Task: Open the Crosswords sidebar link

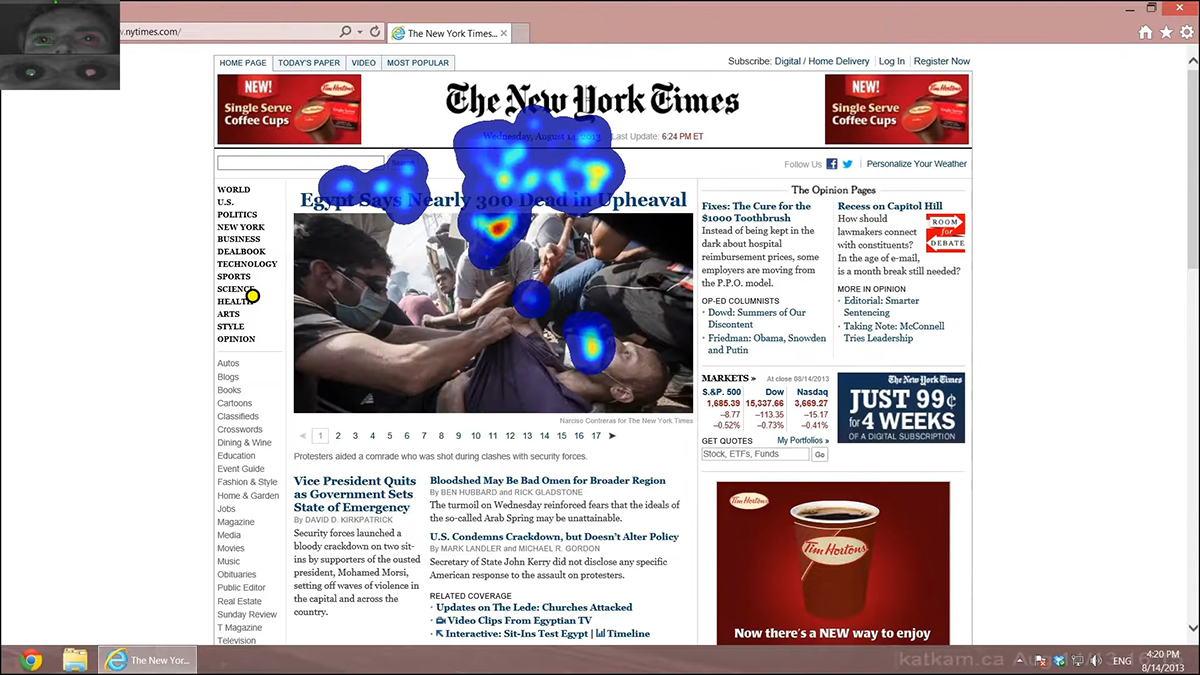Action: [240, 429]
